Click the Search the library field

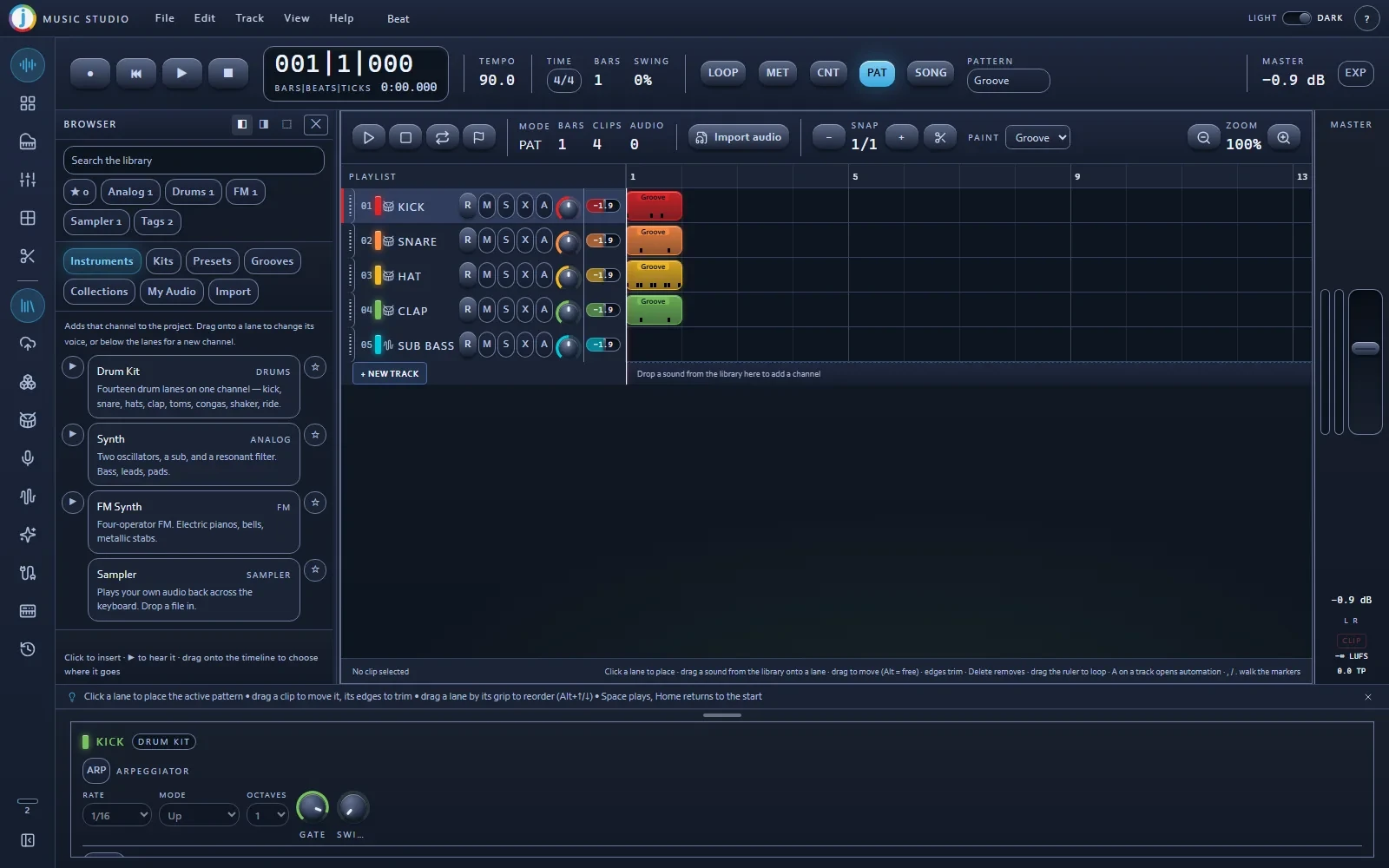point(194,161)
